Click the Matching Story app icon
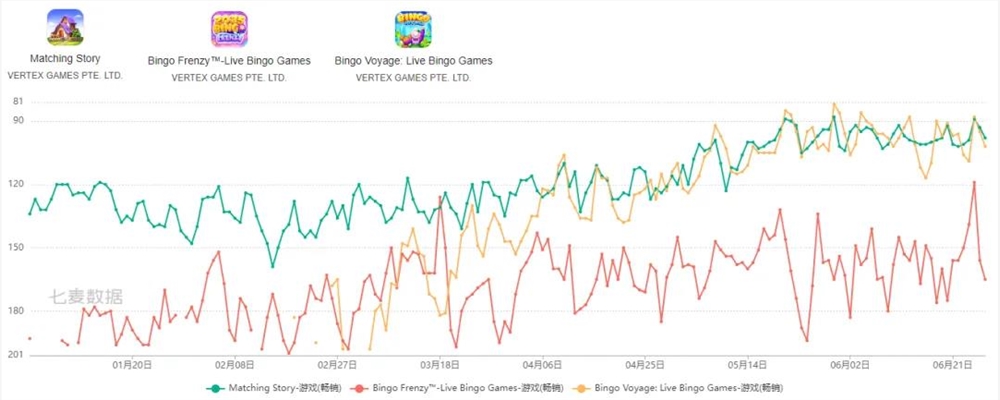The height and width of the screenshot is (400, 1000). [65, 27]
